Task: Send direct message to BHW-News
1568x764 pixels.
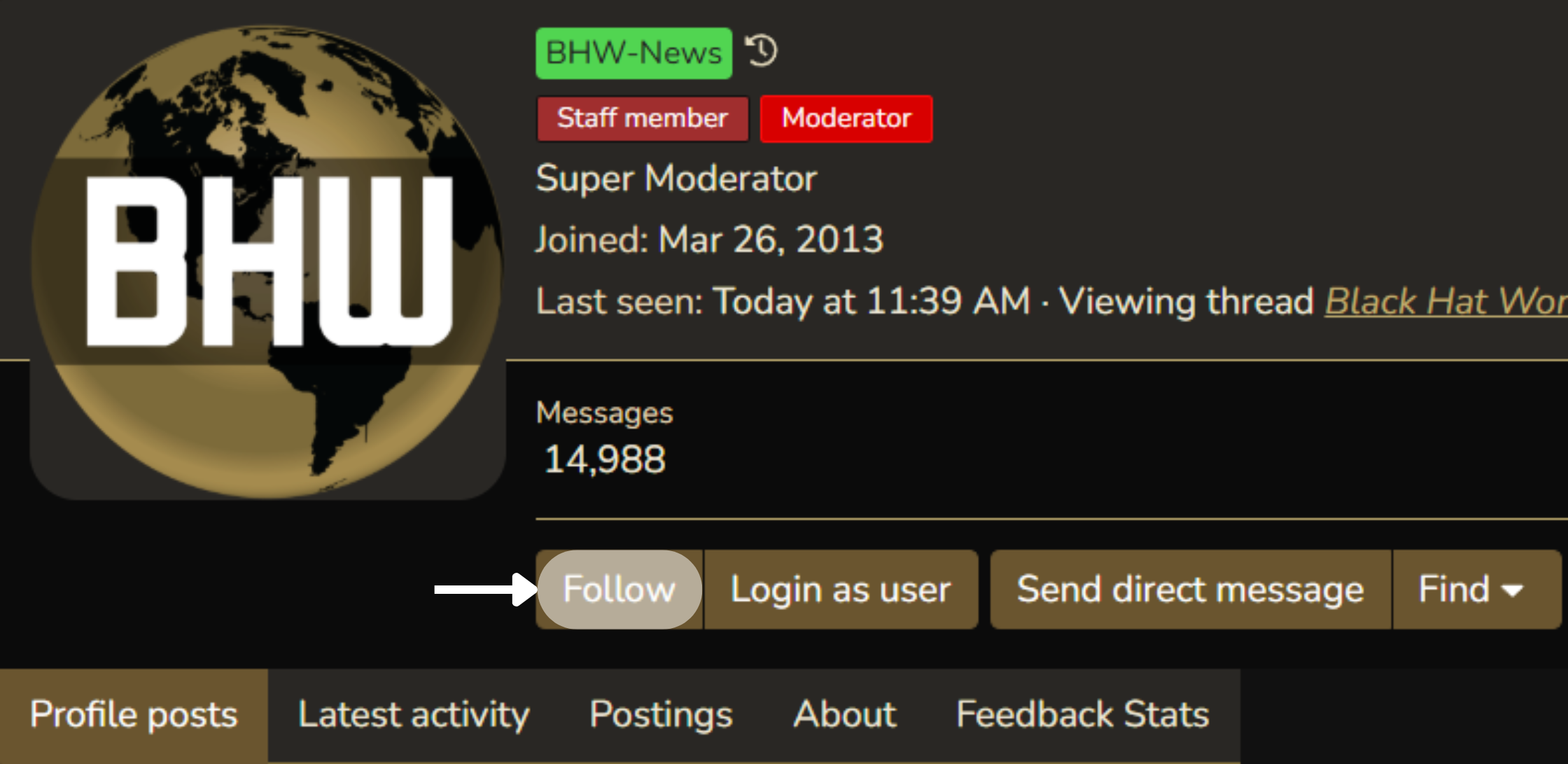Action: pyautogui.click(x=1190, y=589)
